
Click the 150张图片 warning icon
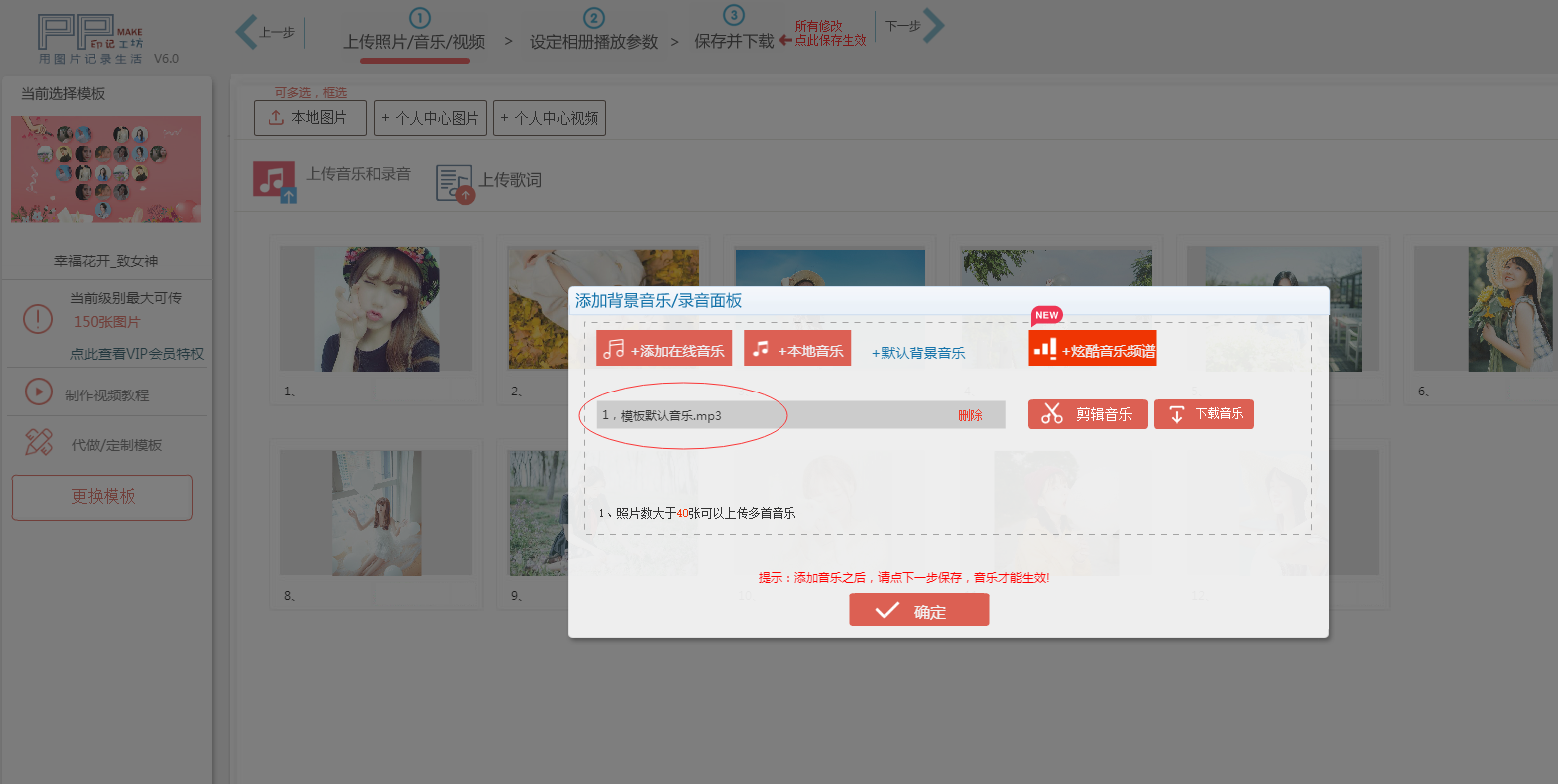coord(38,320)
